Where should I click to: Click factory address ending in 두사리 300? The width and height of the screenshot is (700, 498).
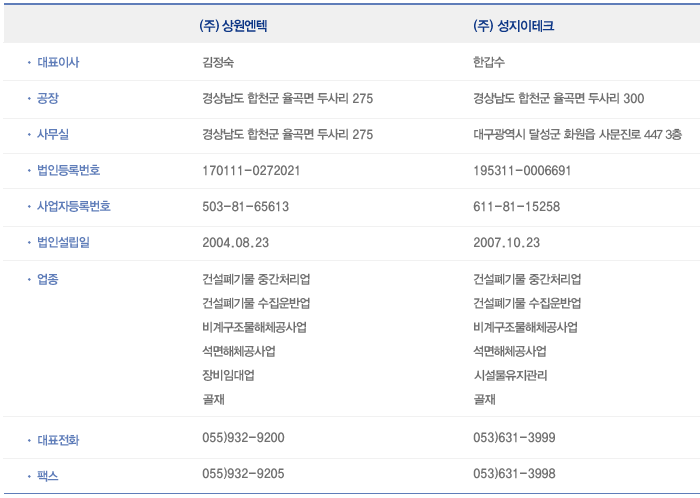coord(558,98)
